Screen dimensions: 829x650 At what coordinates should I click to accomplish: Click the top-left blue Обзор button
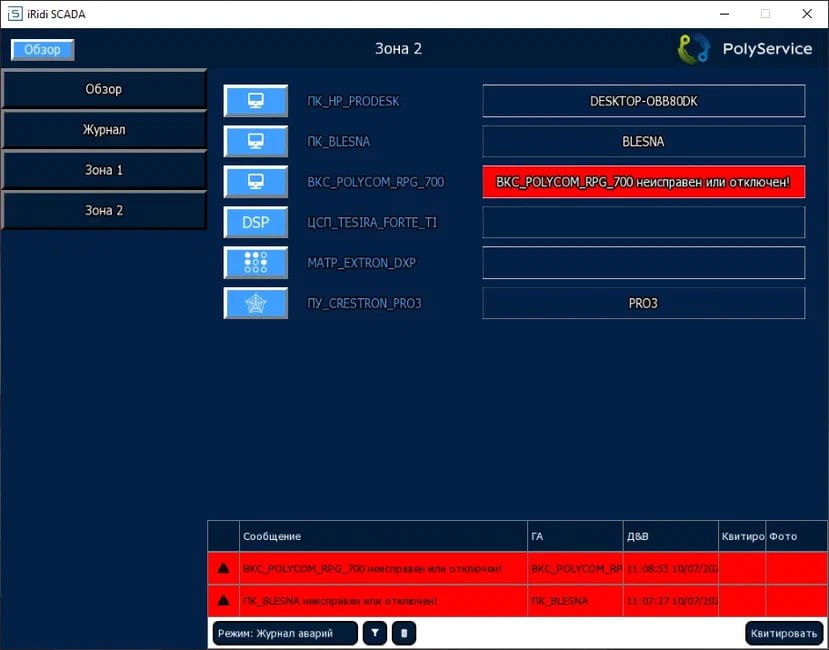pyautogui.click(x=43, y=50)
